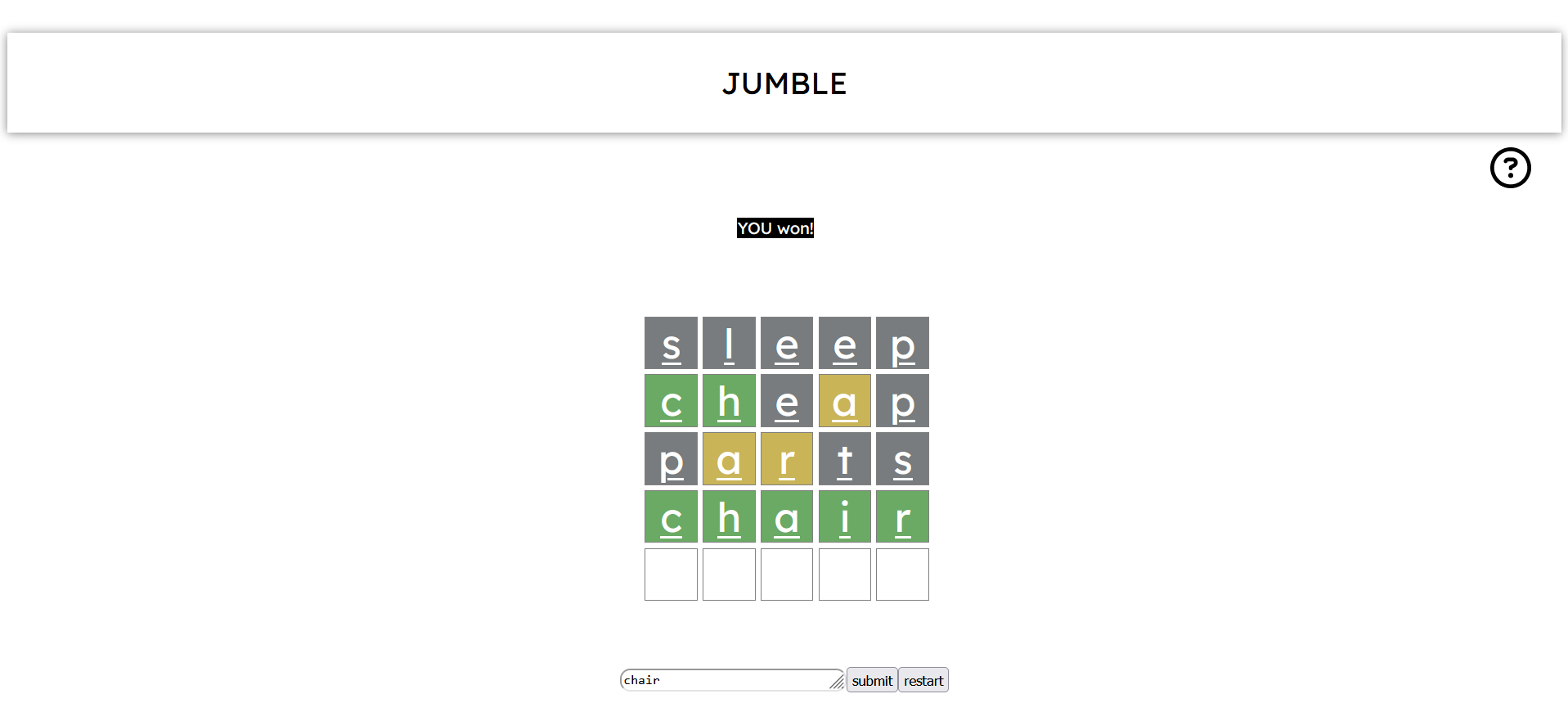The height and width of the screenshot is (712, 1568).
Task: Select the yellow letter a in CHEAP
Action: (x=844, y=401)
